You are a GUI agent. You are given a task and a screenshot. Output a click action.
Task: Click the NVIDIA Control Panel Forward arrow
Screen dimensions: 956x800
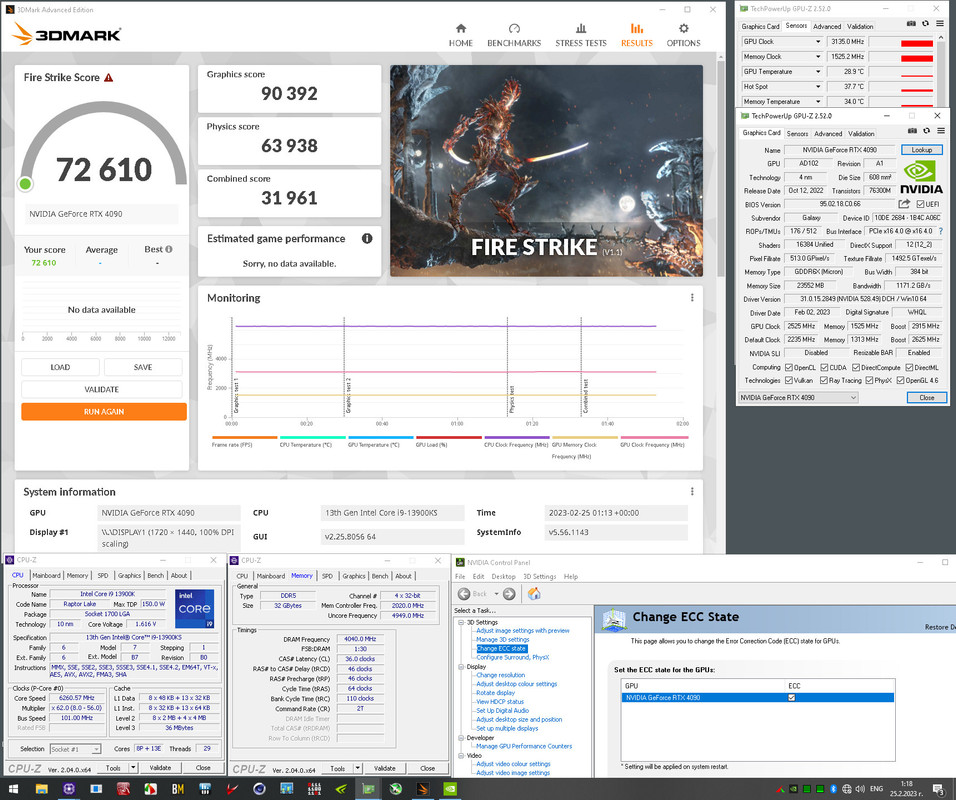click(509, 594)
